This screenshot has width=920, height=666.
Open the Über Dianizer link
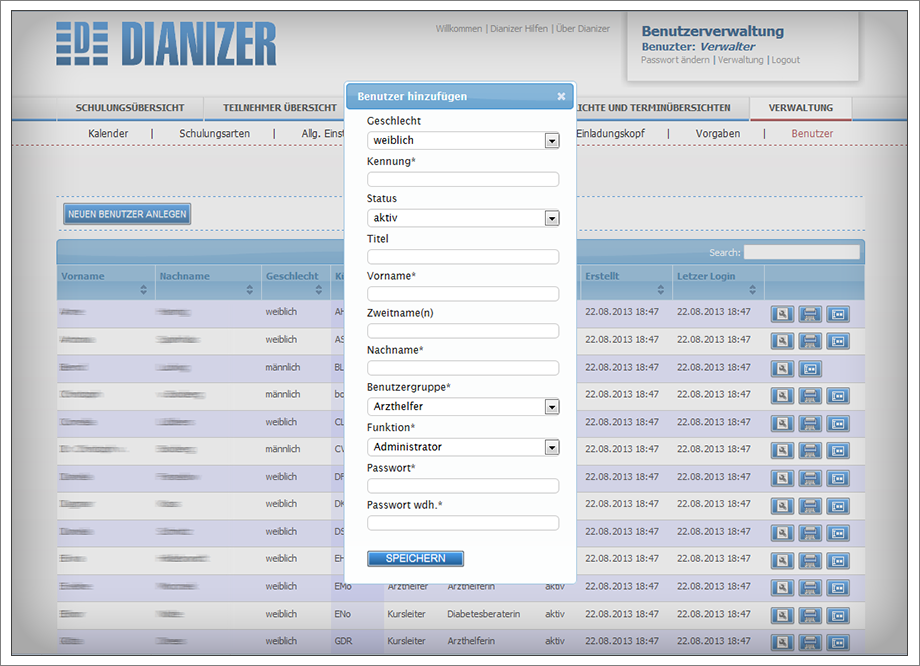pyautogui.click(x=583, y=28)
